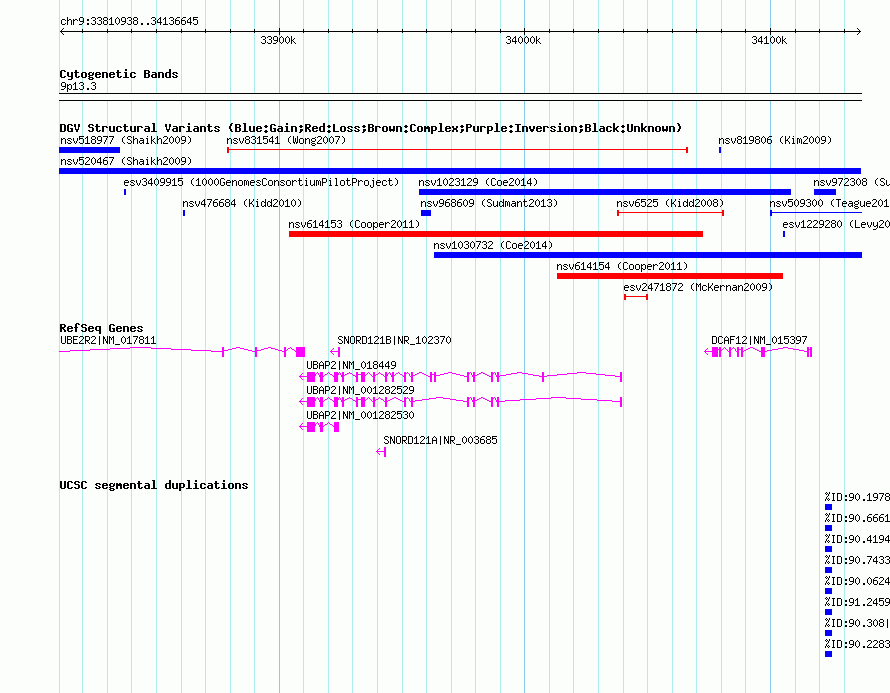Open the nsv520467 (Shaikh2009) long blue bar
The image size is (890, 693).
pyautogui.click(x=460, y=171)
